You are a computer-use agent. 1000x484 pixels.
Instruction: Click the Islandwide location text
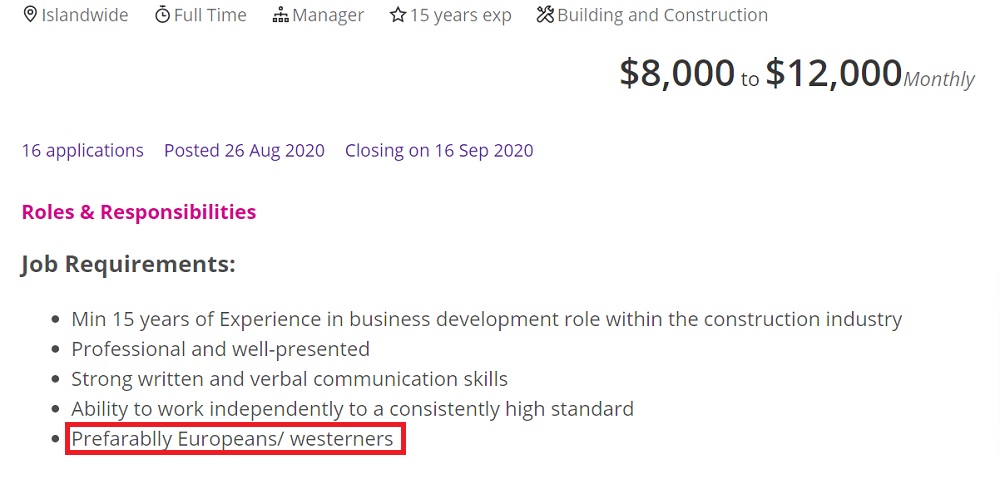coord(85,15)
